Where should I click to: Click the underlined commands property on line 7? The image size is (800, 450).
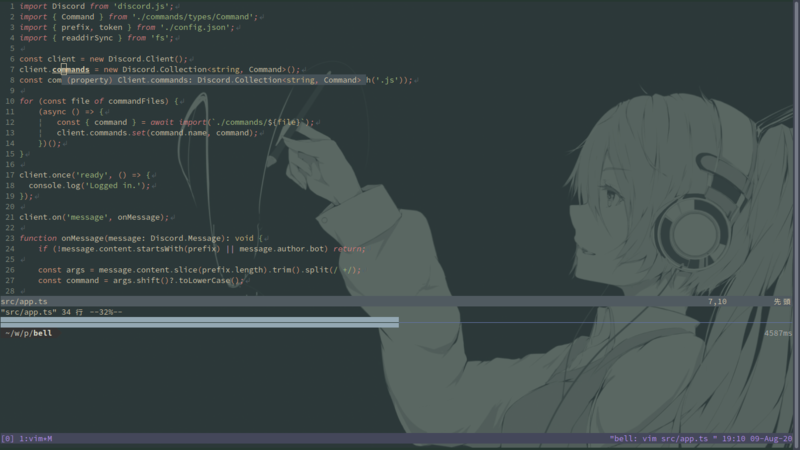[71, 69]
